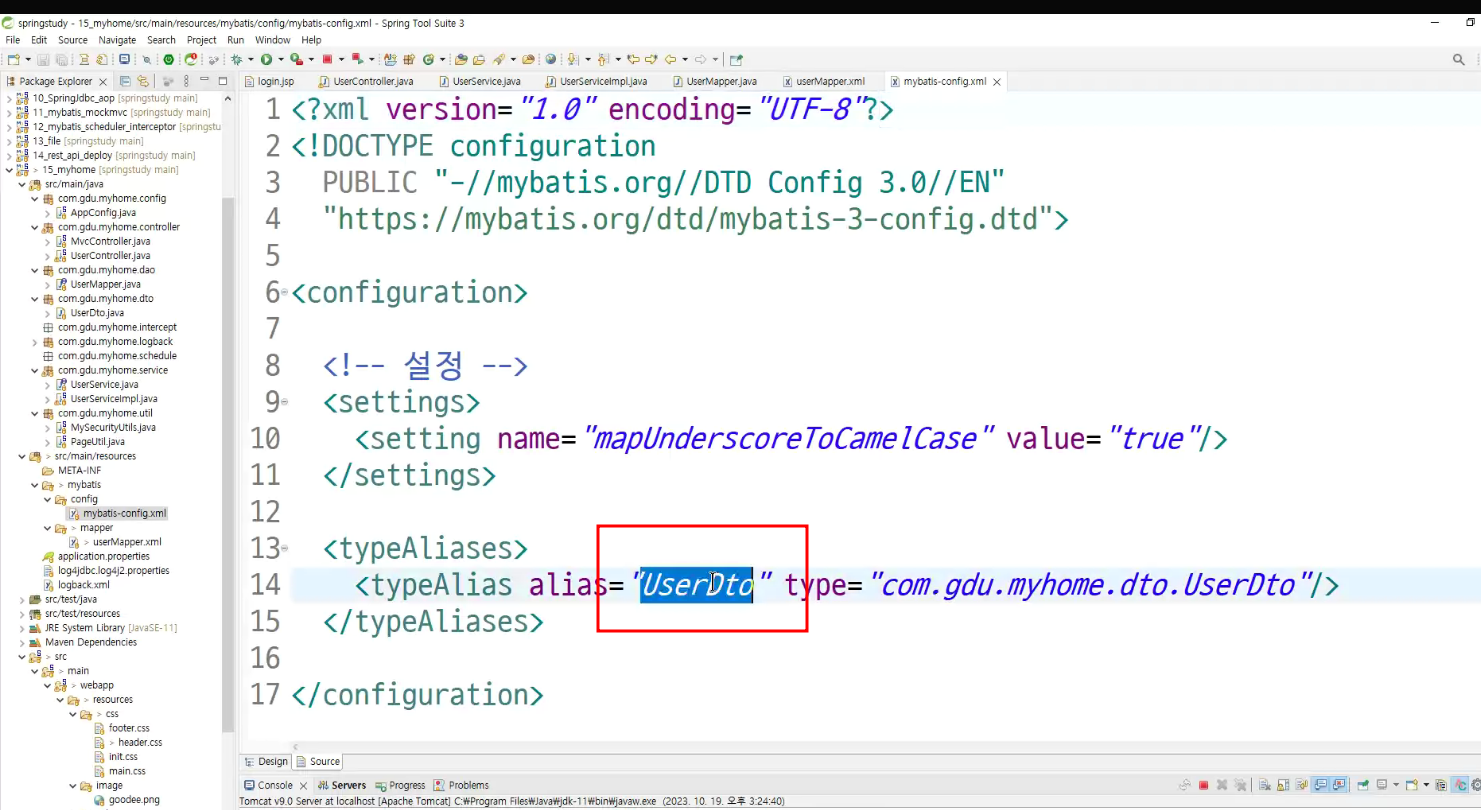Open the Window menu
The width and height of the screenshot is (1481, 810).
(272, 40)
